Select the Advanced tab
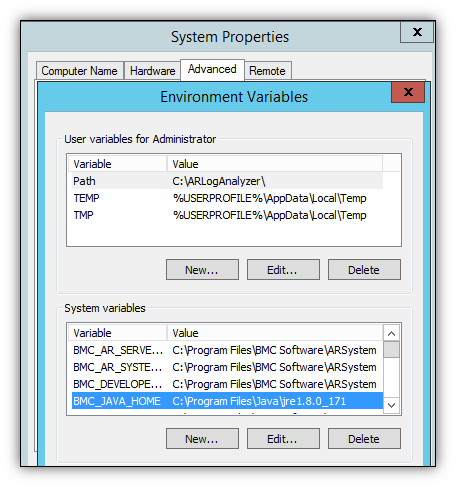456x487 pixels. point(212,69)
